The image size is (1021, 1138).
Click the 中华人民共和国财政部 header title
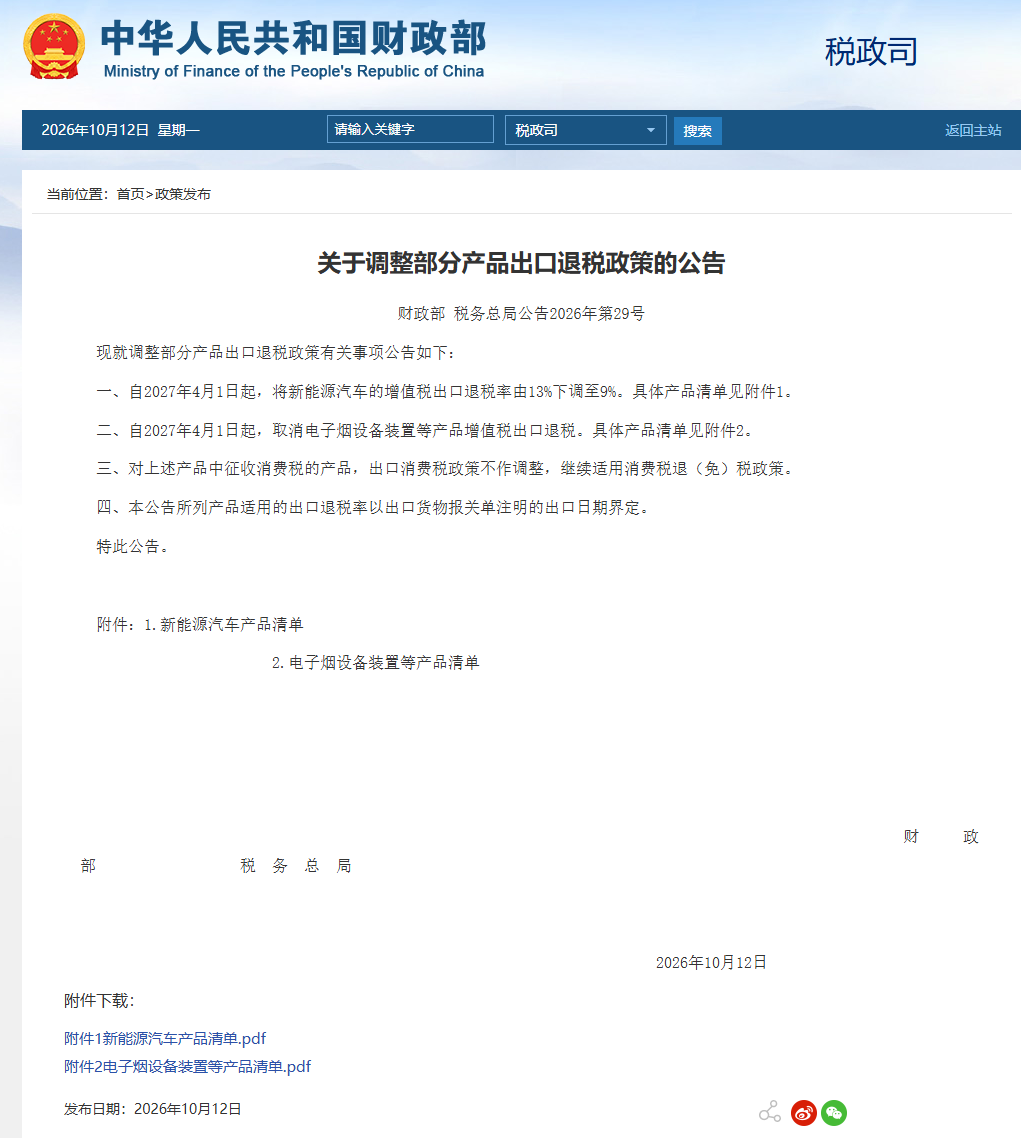pyautogui.click(x=293, y=38)
